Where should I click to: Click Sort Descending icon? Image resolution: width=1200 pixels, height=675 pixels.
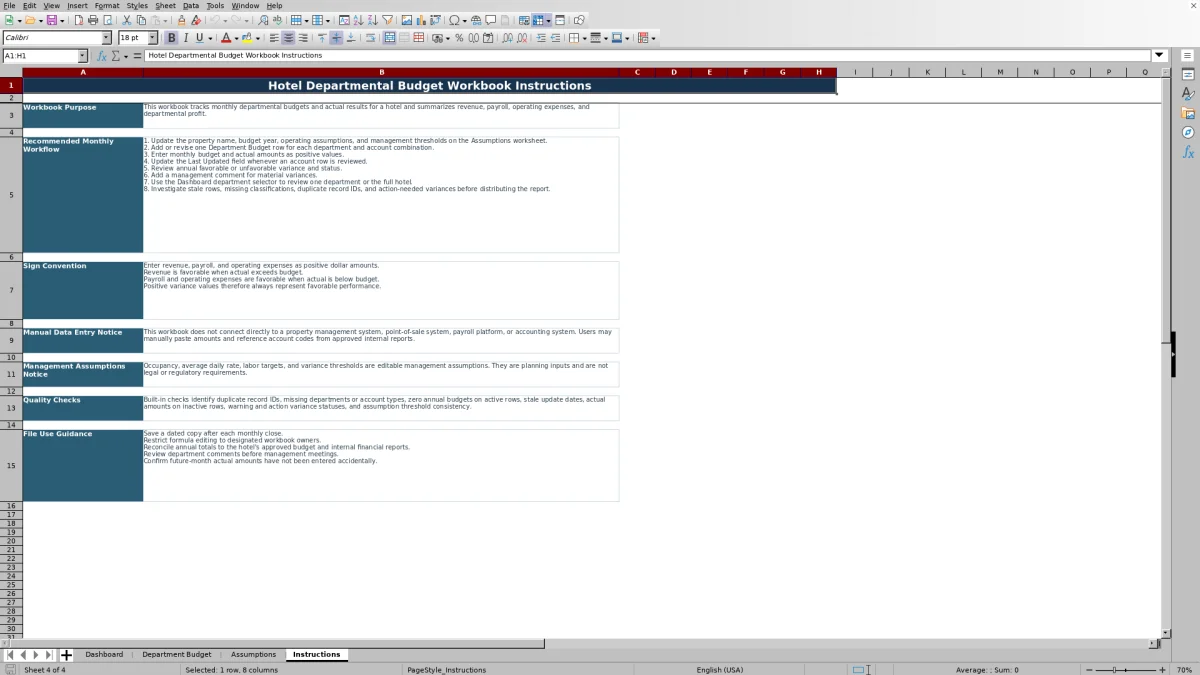tap(372, 20)
